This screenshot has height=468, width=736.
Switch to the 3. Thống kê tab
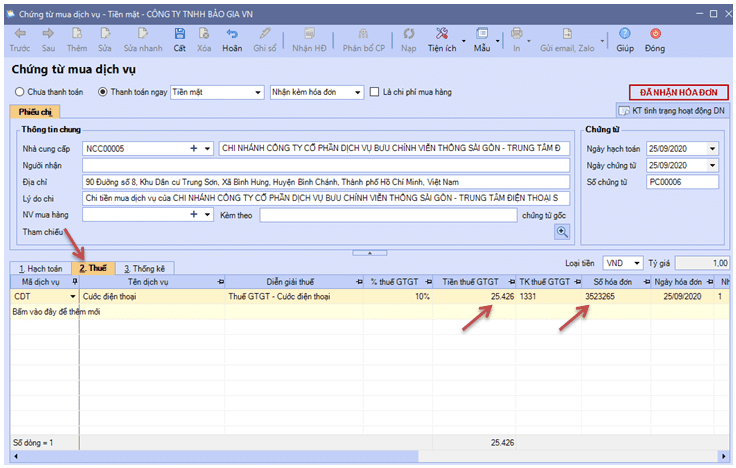coord(145,269)
